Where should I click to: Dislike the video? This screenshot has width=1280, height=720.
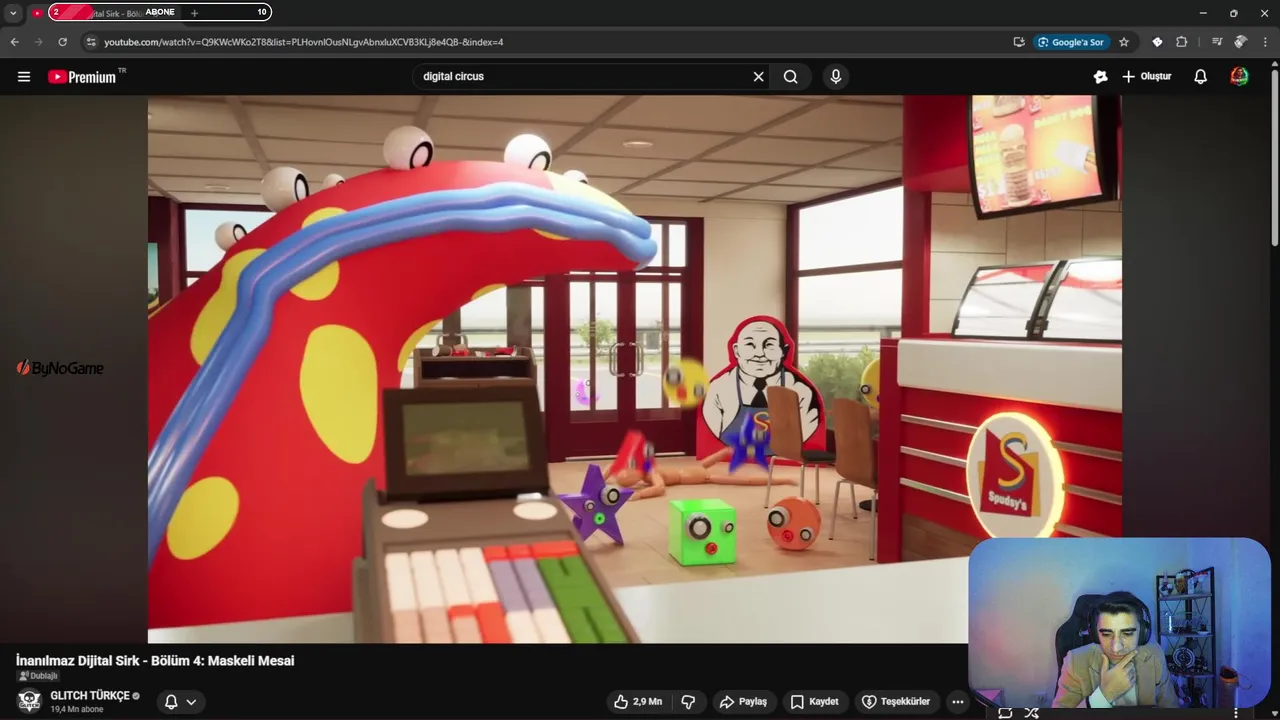(x=688, y=702)
